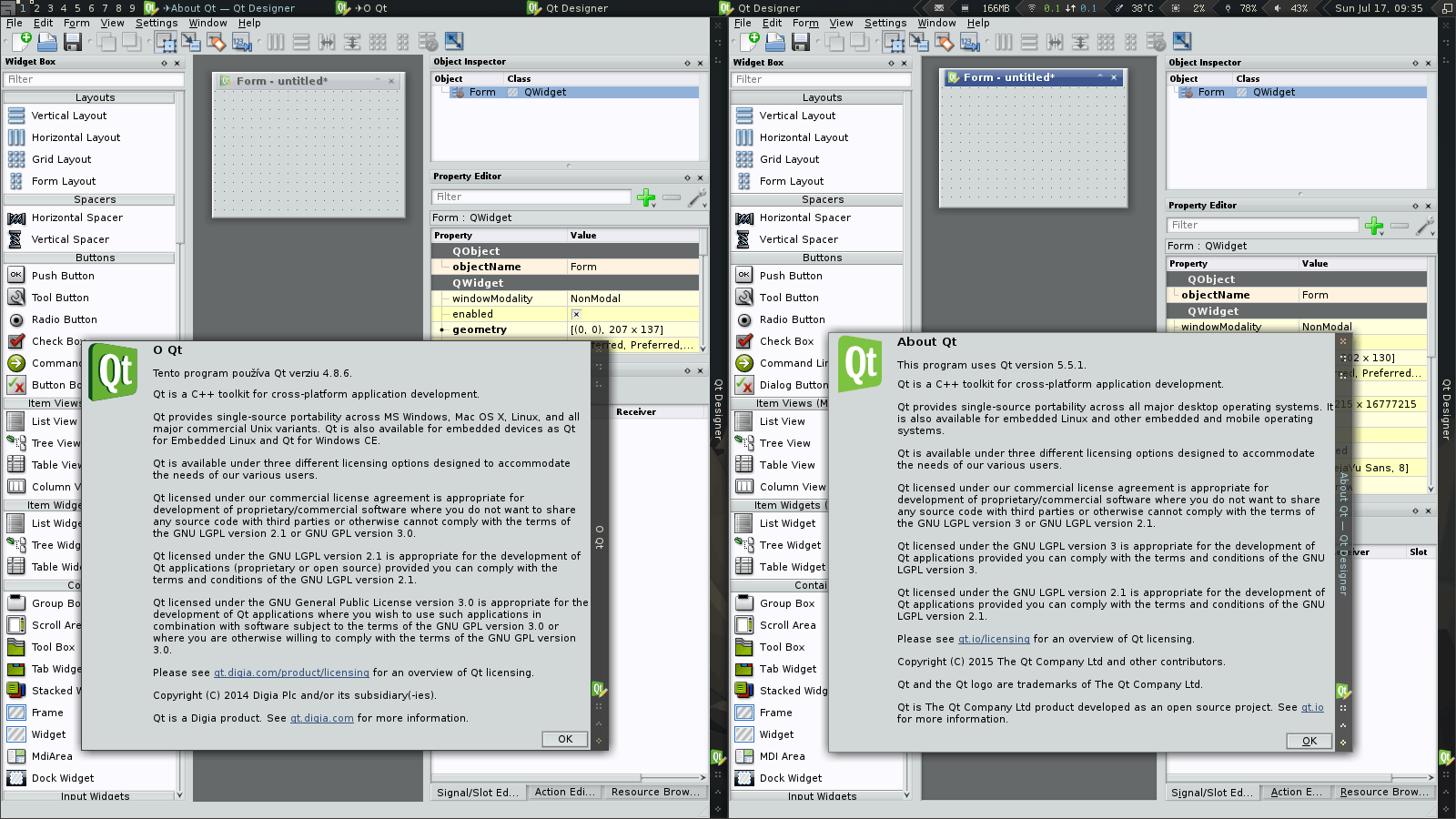This screenshot has width=1456, height=819.
Task: Toggle the enabled checkbox in left Property Editor
Action: (576, 314)
